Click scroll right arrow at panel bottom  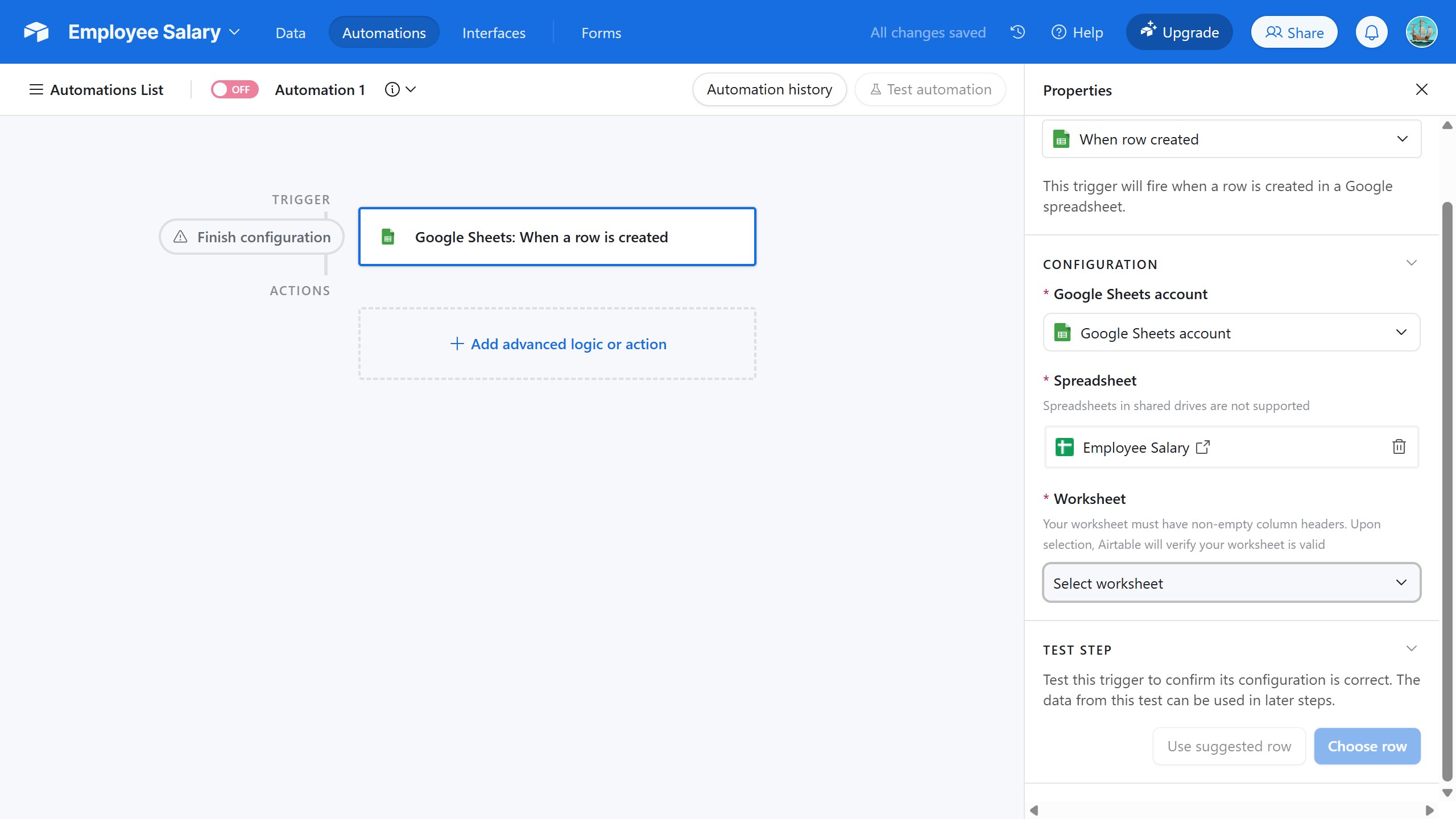(1429, 810)
